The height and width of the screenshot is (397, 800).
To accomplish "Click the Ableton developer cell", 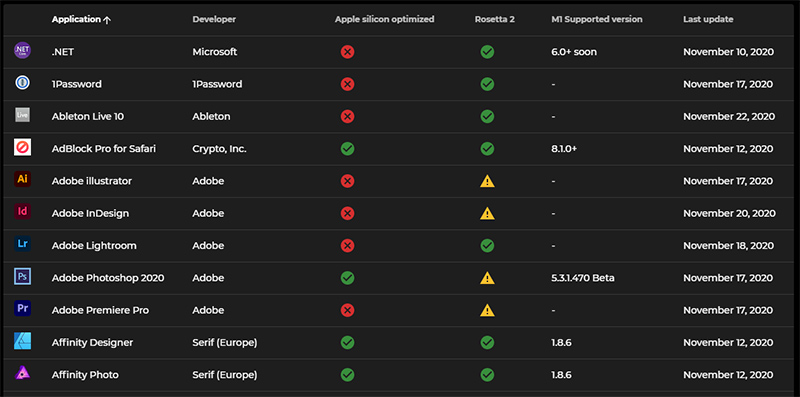I will point(211,116).
